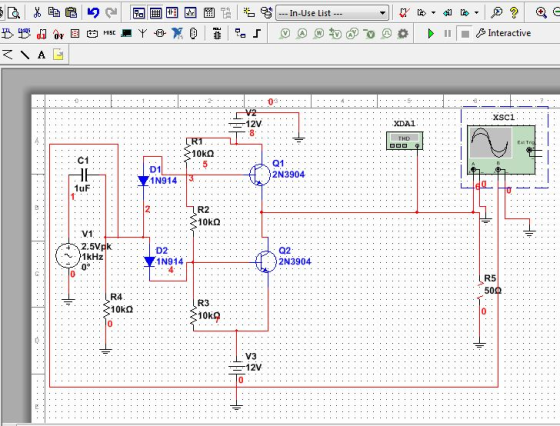Screen dimensions: 560x426
Task: Place a TTL component
Action: pyautogui.click(x=7, y=34)
